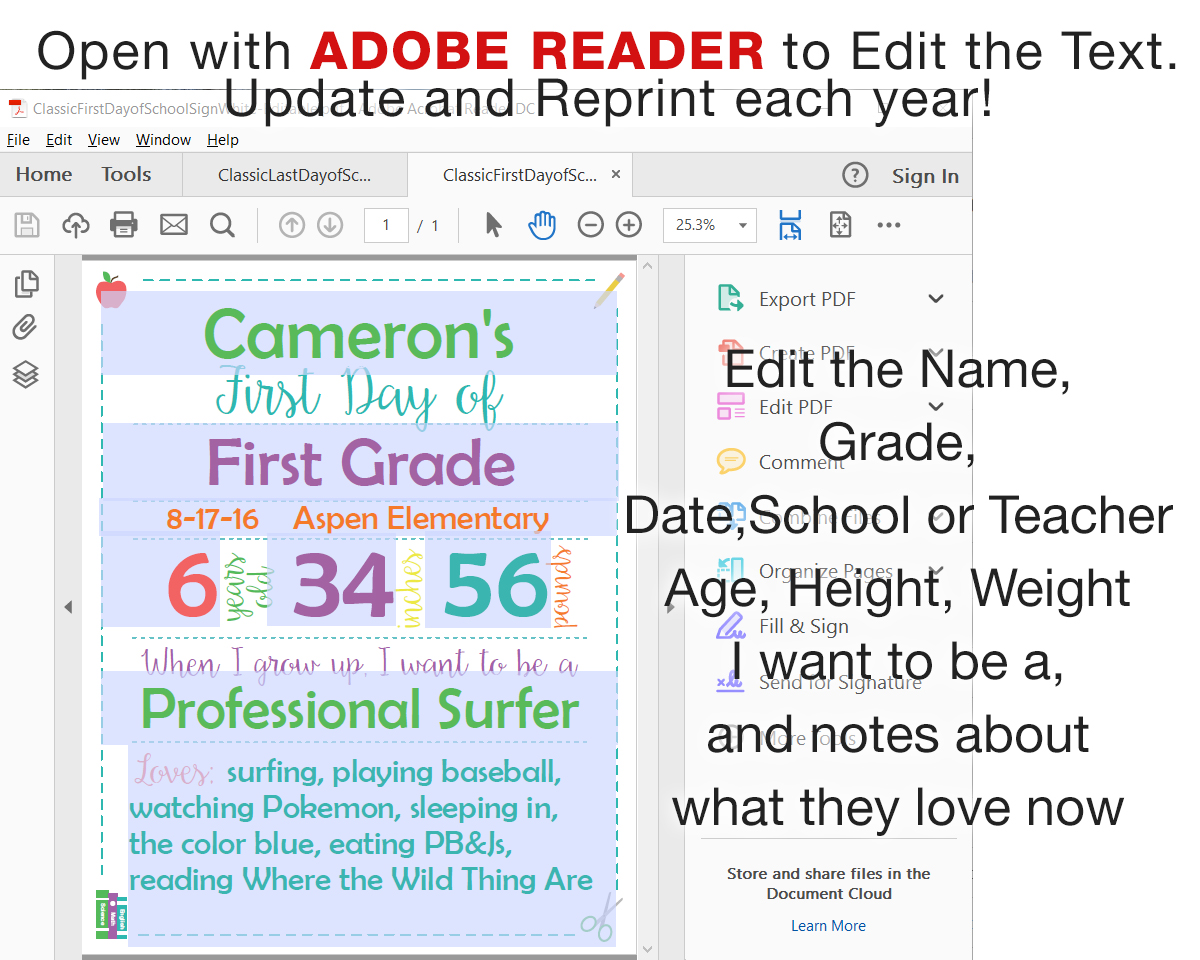Go to the next page arrow
This screenshot has width=1200, height=960.
click(330, 225)
